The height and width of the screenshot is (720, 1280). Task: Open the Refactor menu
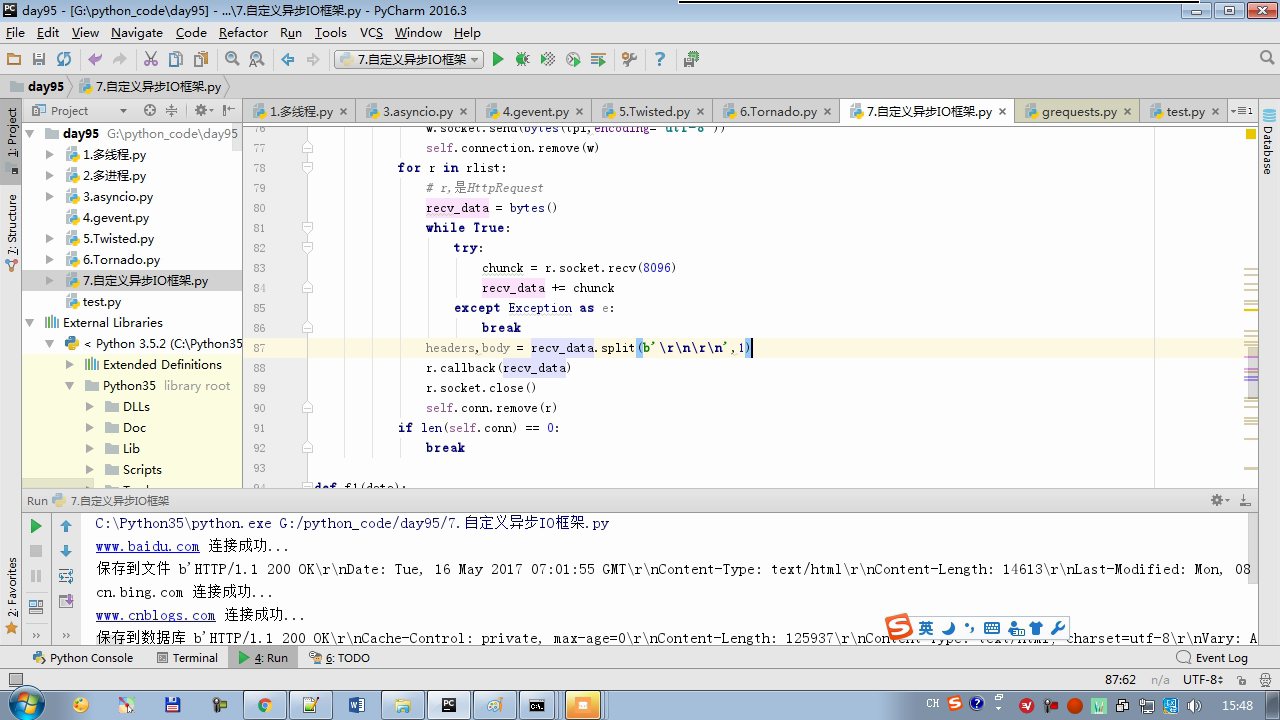point(243,32)
